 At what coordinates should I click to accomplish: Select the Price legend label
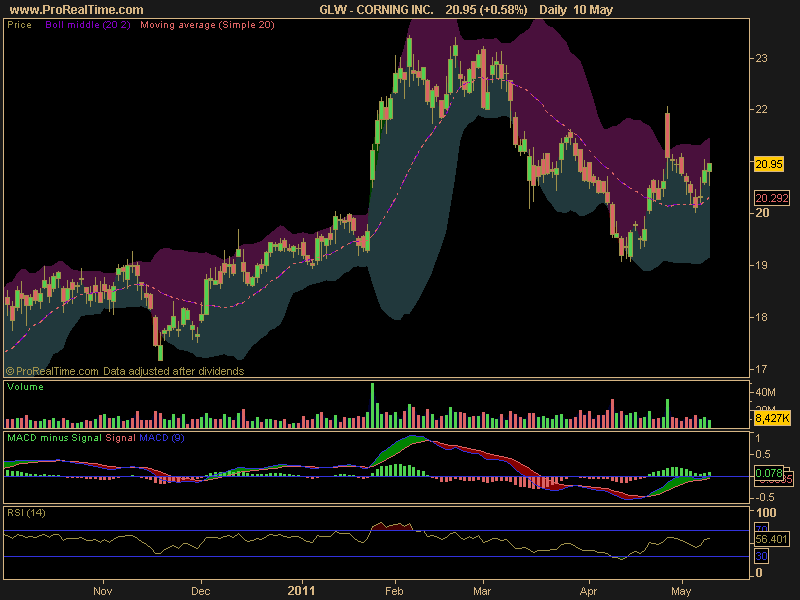tap(19, 25)
